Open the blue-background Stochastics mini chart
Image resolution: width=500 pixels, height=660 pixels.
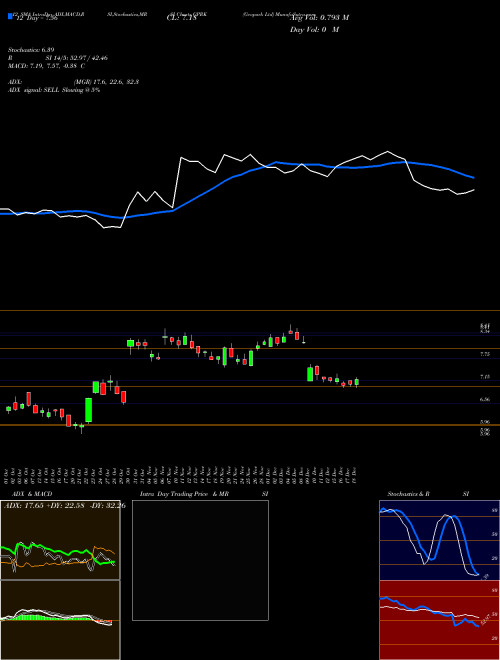click(x=439, y=540)
